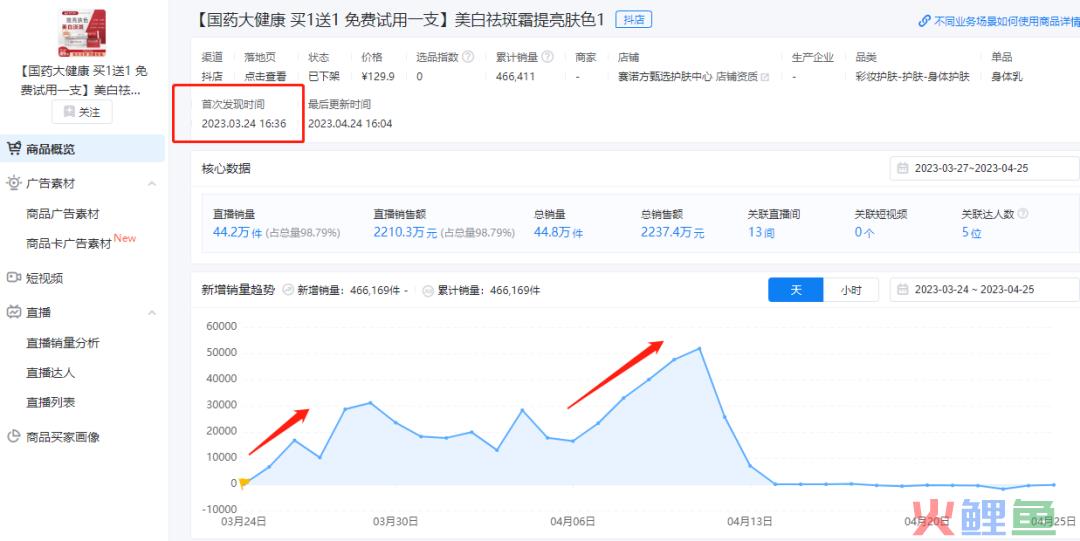Click the 抖店 tag next to title
This screenshot has width=1080, height=541.
coord(634,20)
